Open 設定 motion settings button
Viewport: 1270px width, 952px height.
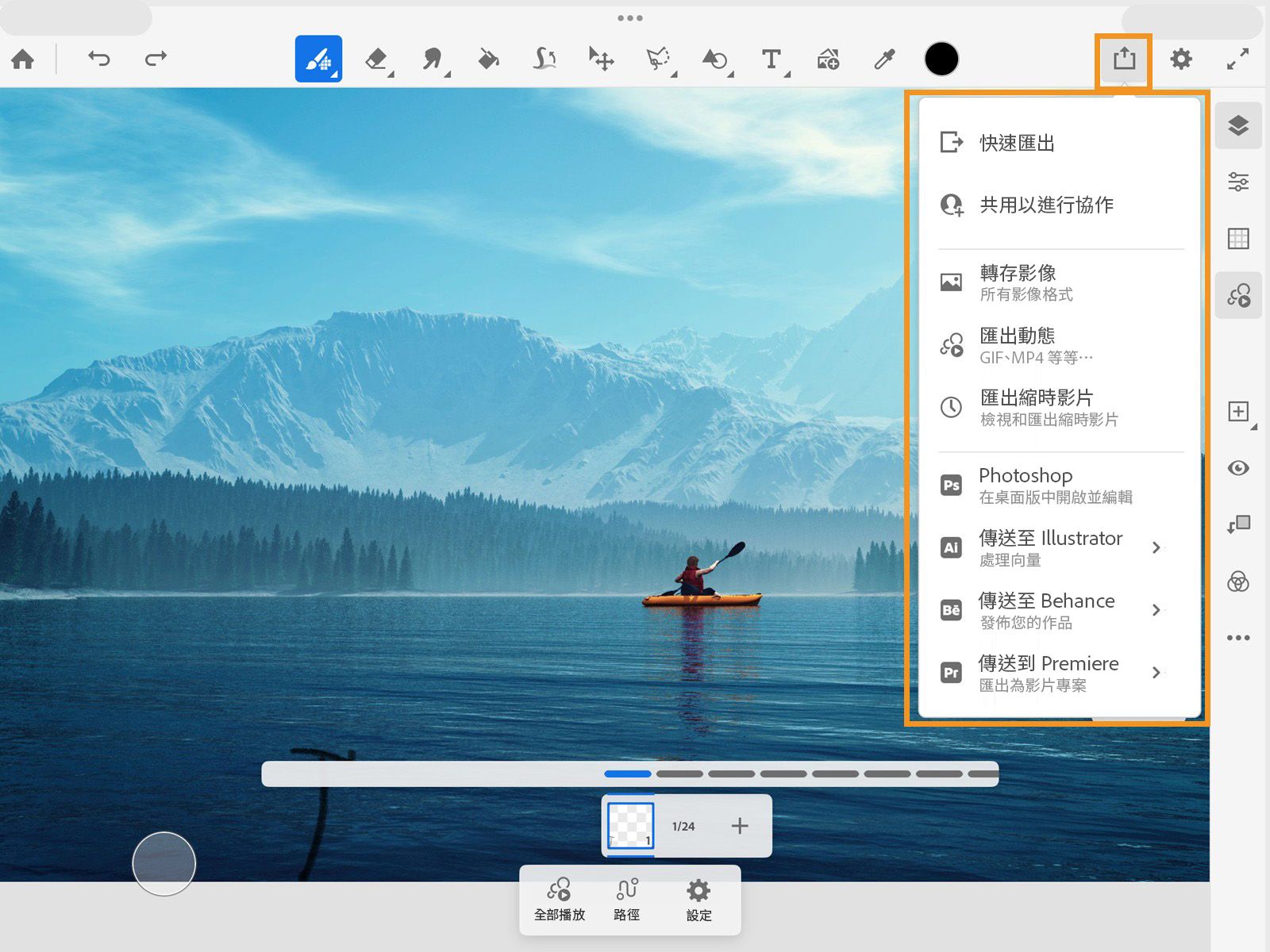pyautogui.click(x=698, y=900)
